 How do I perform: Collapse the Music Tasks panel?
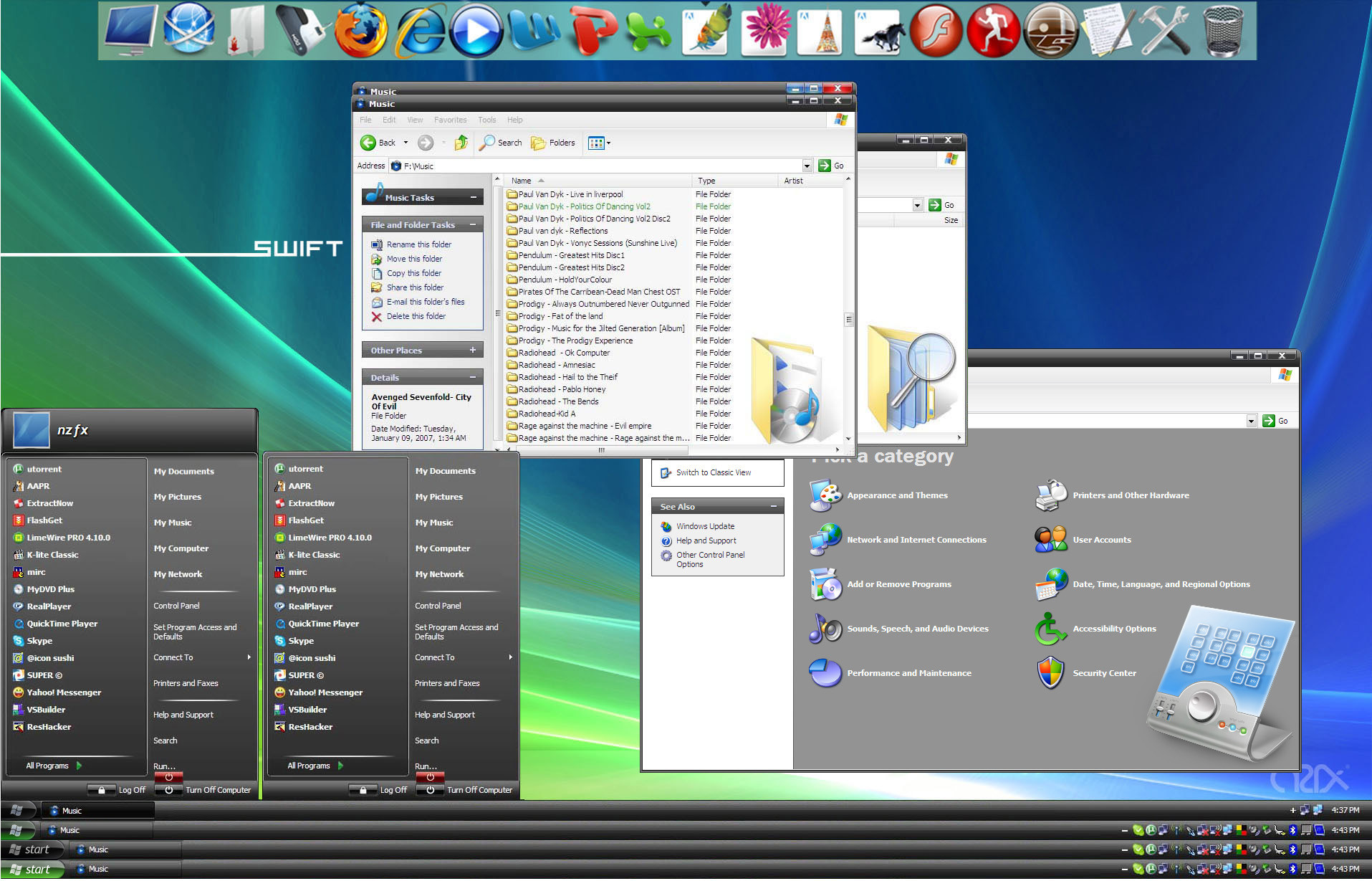pos(474,197)
